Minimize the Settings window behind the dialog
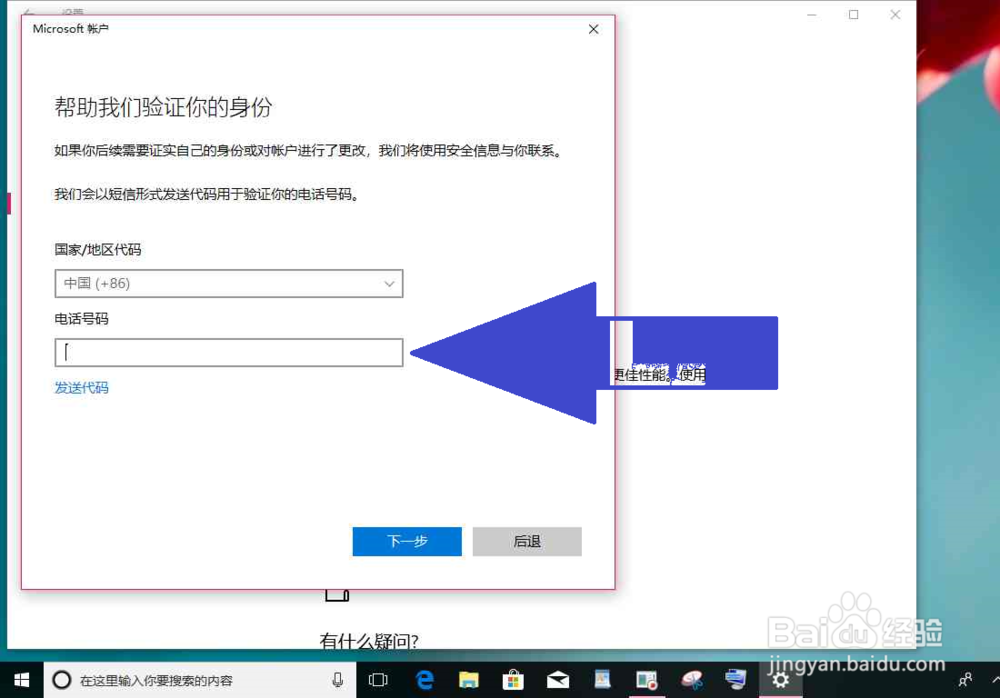 pos(811,14)
